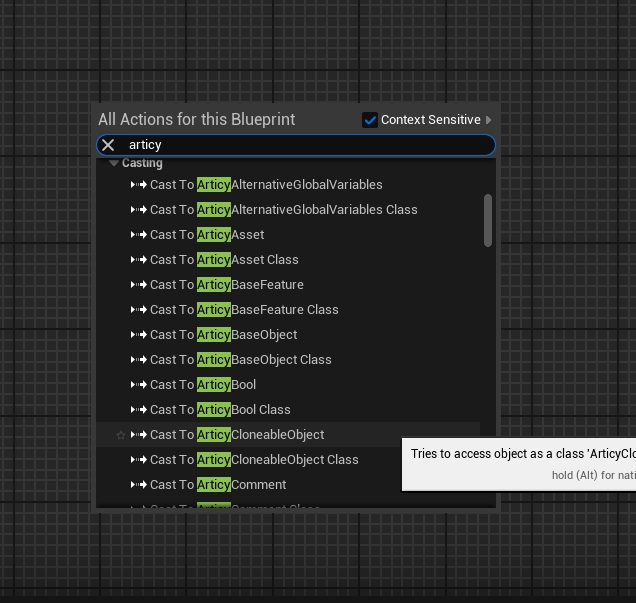Click cast icon beside ArticyAsset
The image size is (636, 603).
139,235
